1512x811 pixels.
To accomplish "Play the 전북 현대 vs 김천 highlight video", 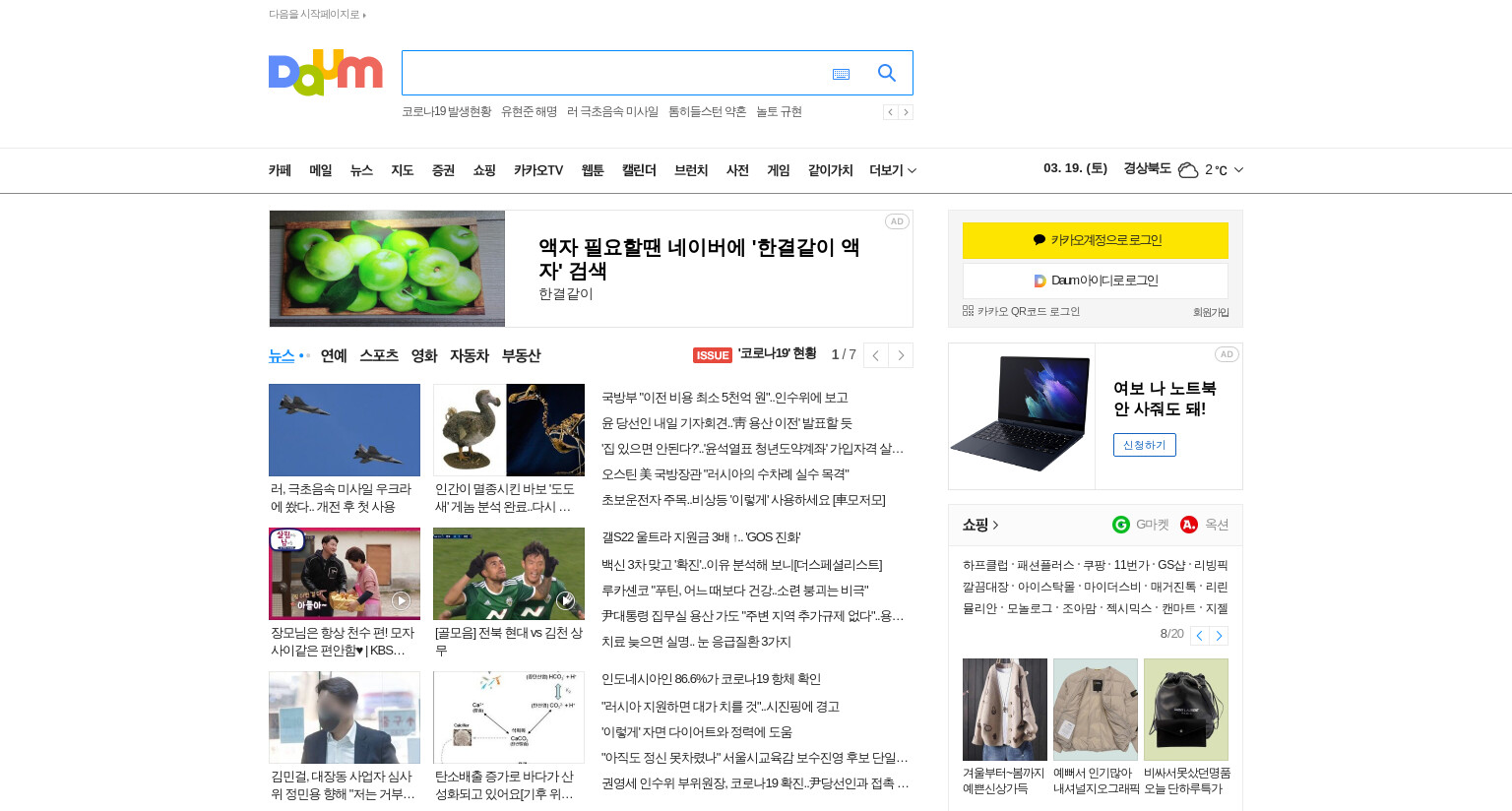I will [509, 574].
